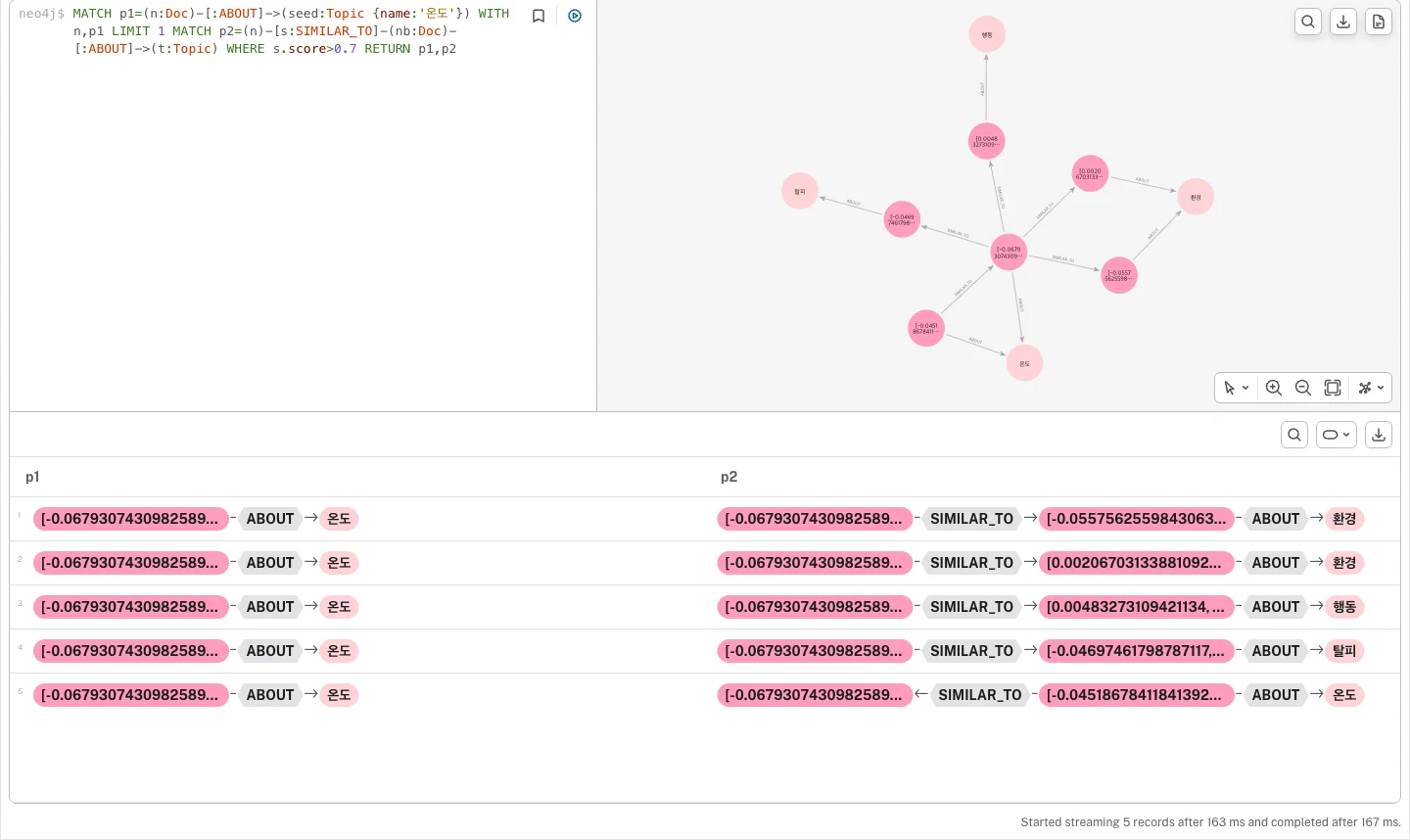
Task: Click ABOUT relationship chip in row 2 p1
Action: pos(269,563)
